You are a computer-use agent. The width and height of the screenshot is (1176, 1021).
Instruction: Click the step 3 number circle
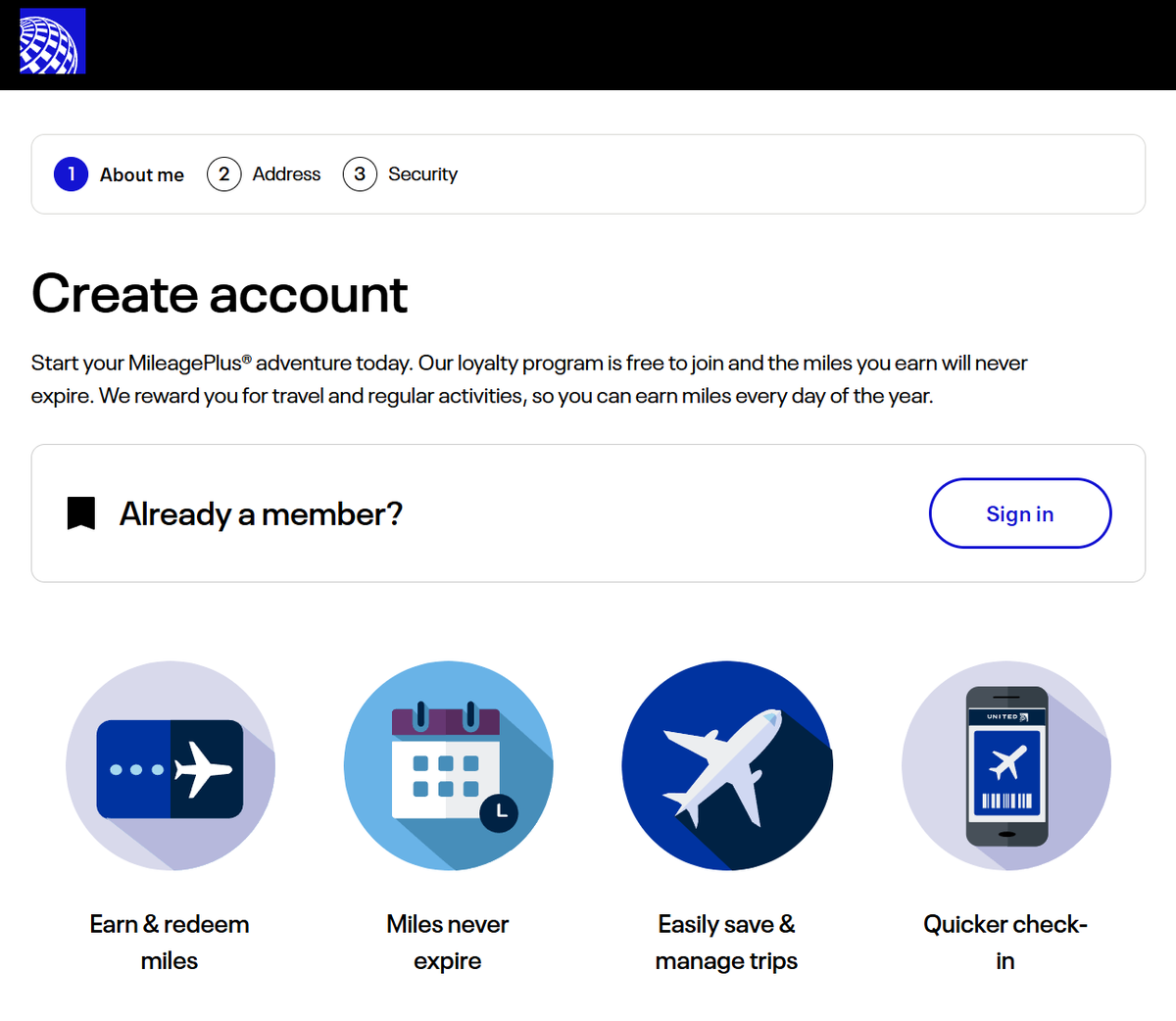point(360,174)
